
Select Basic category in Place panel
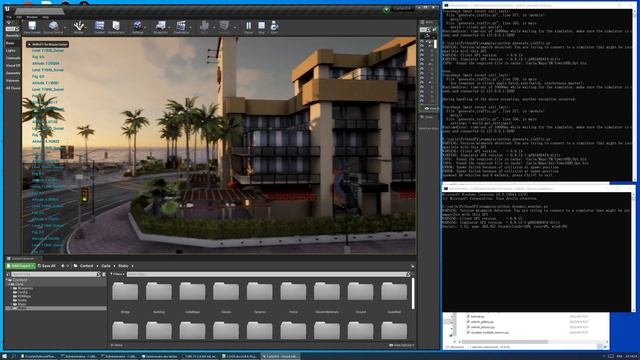point(10,43)
